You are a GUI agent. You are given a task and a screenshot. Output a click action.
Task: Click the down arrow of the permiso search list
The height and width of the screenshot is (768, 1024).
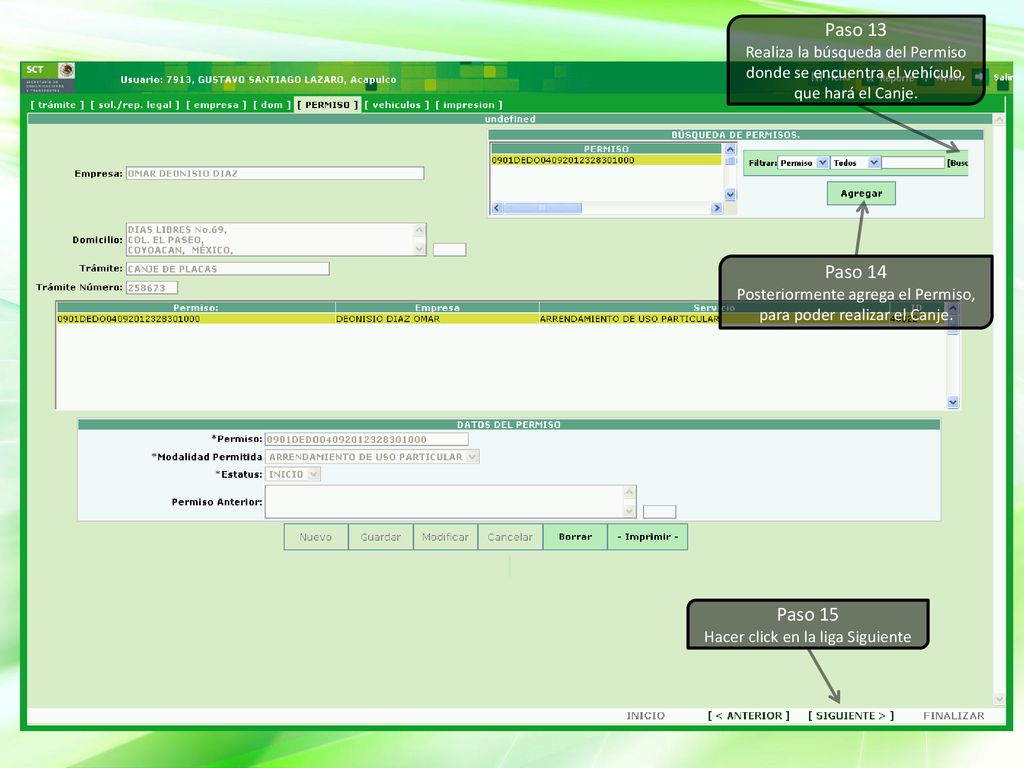(x=730, y=195)
